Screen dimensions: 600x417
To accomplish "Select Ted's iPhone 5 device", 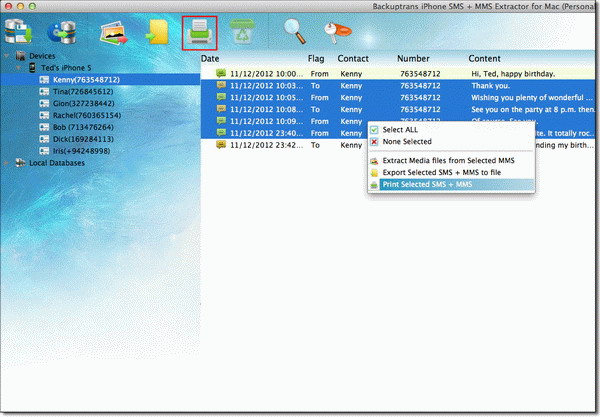I will 66,68.
